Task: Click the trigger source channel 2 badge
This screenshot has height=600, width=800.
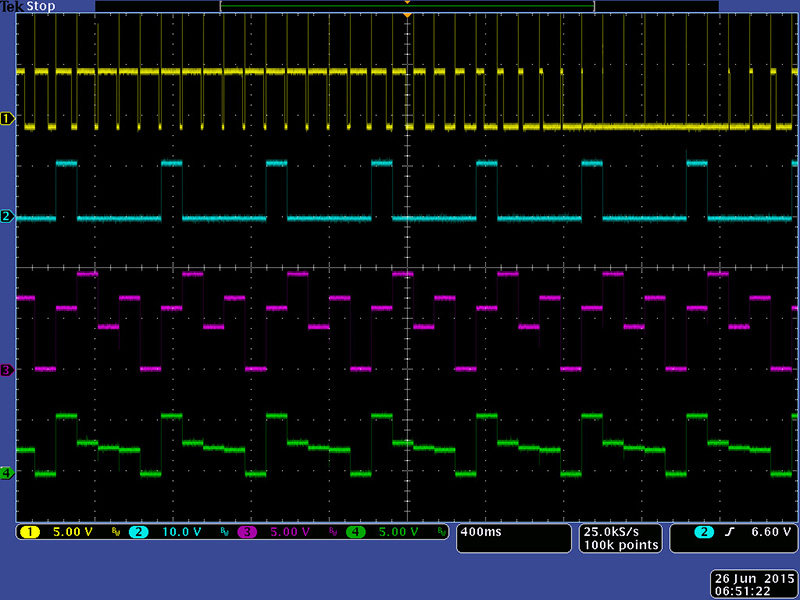Action: pyautogui.click(x=687, y=532)
